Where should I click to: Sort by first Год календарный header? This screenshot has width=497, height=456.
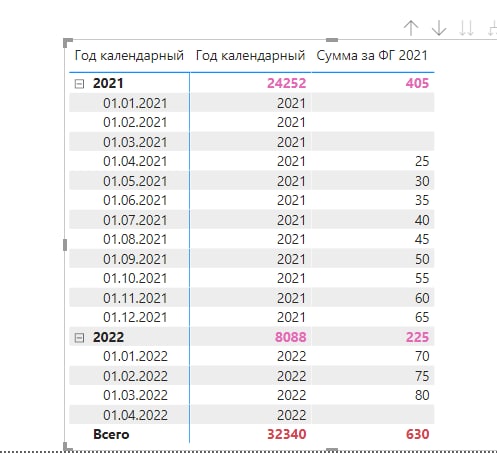(129, 55)
